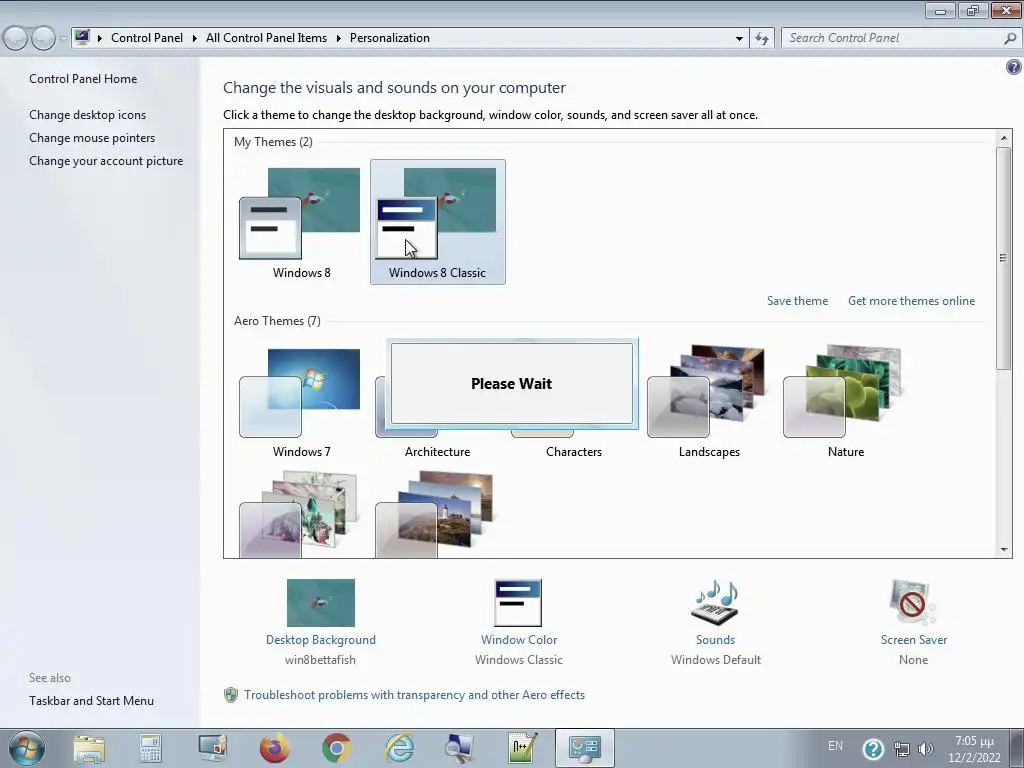Screen dimensions: 1024x768
Task: Open the Screen Saver settings icon
Action: 913,602
